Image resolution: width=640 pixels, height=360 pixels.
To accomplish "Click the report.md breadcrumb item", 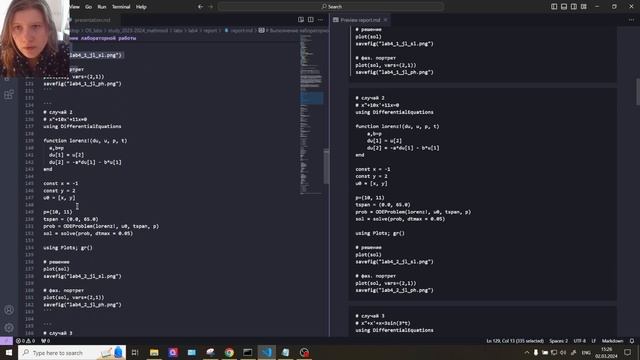I will click(x=241, y=30).
